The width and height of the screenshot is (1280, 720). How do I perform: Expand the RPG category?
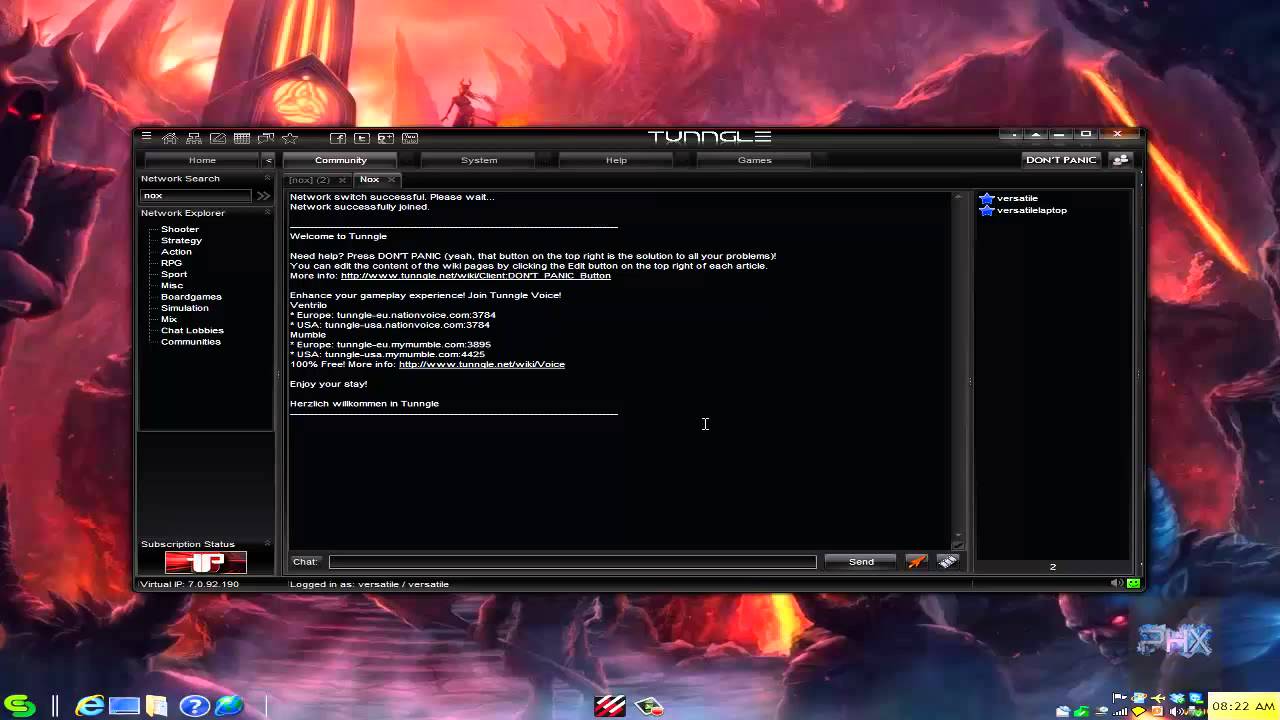click(171, 263)
